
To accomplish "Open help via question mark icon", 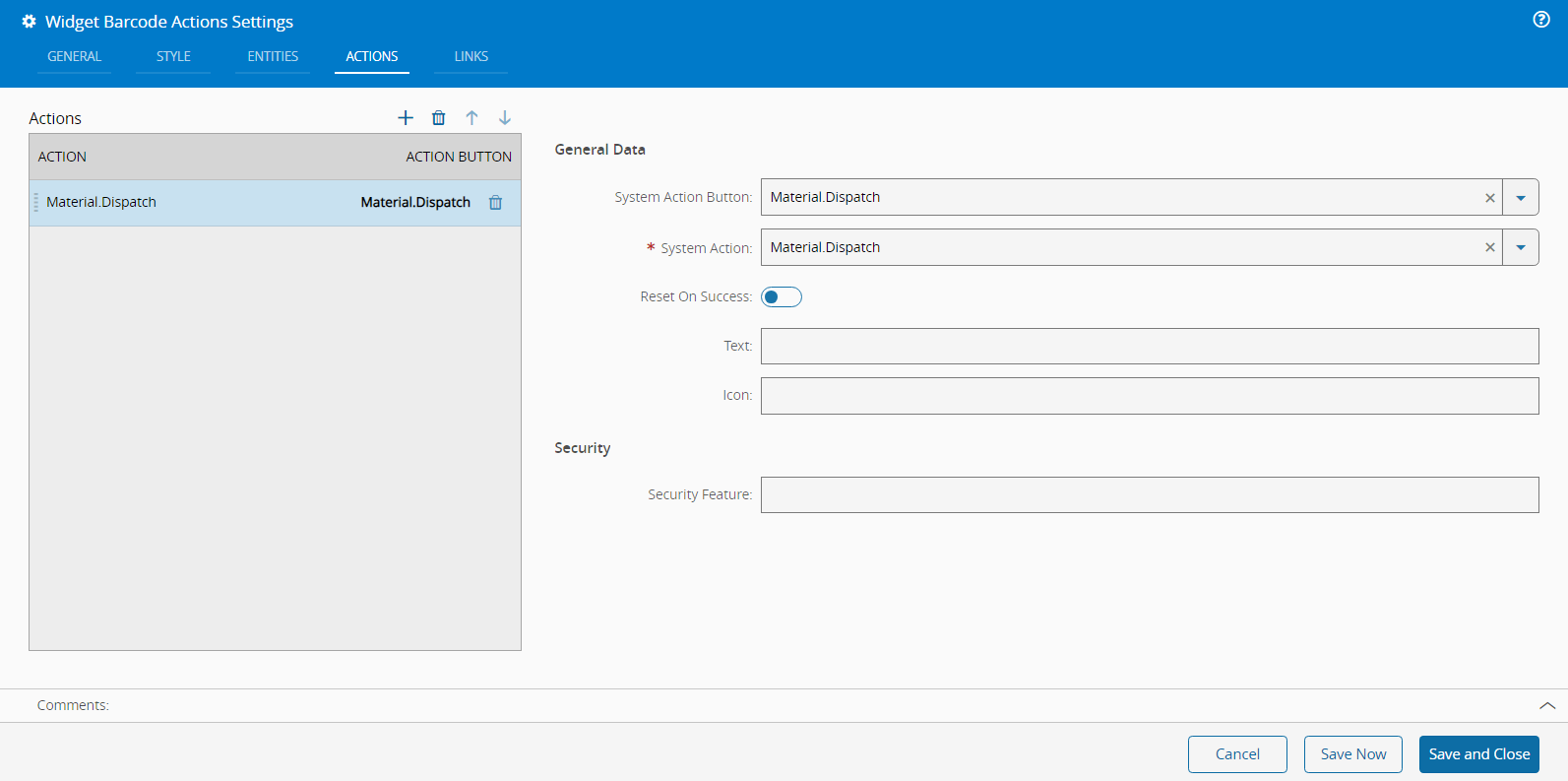I will 1541,20.
